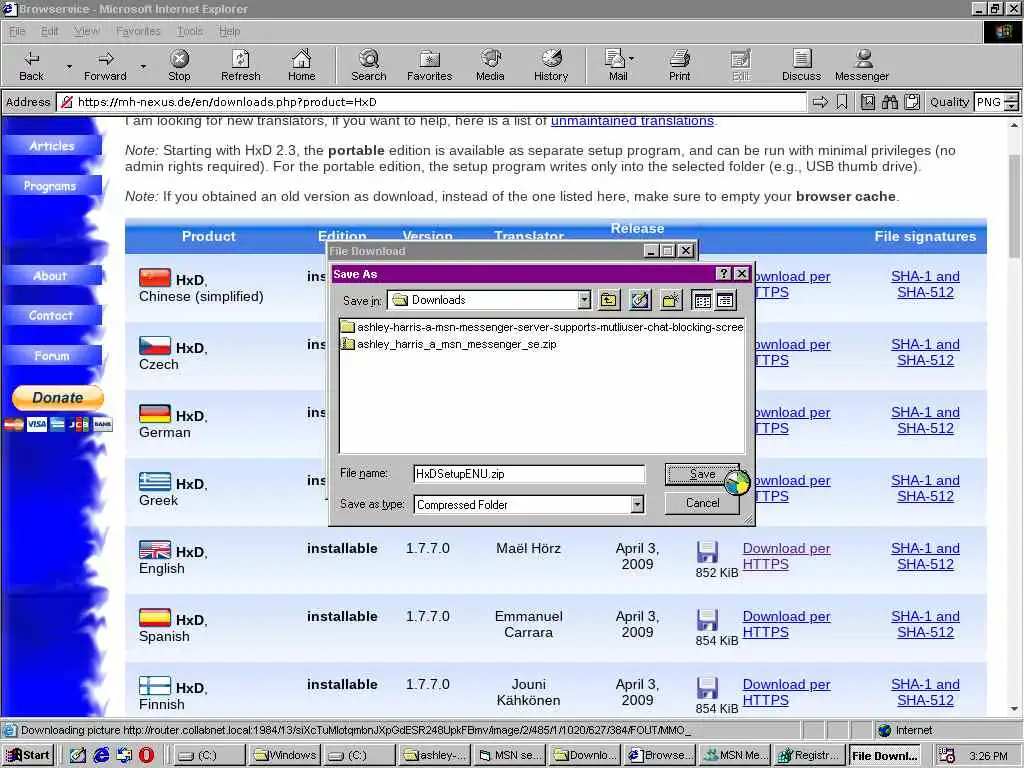Screen dimensions: 1024x768
Task: Open the Help menu
Action: [x=229, y=31]
